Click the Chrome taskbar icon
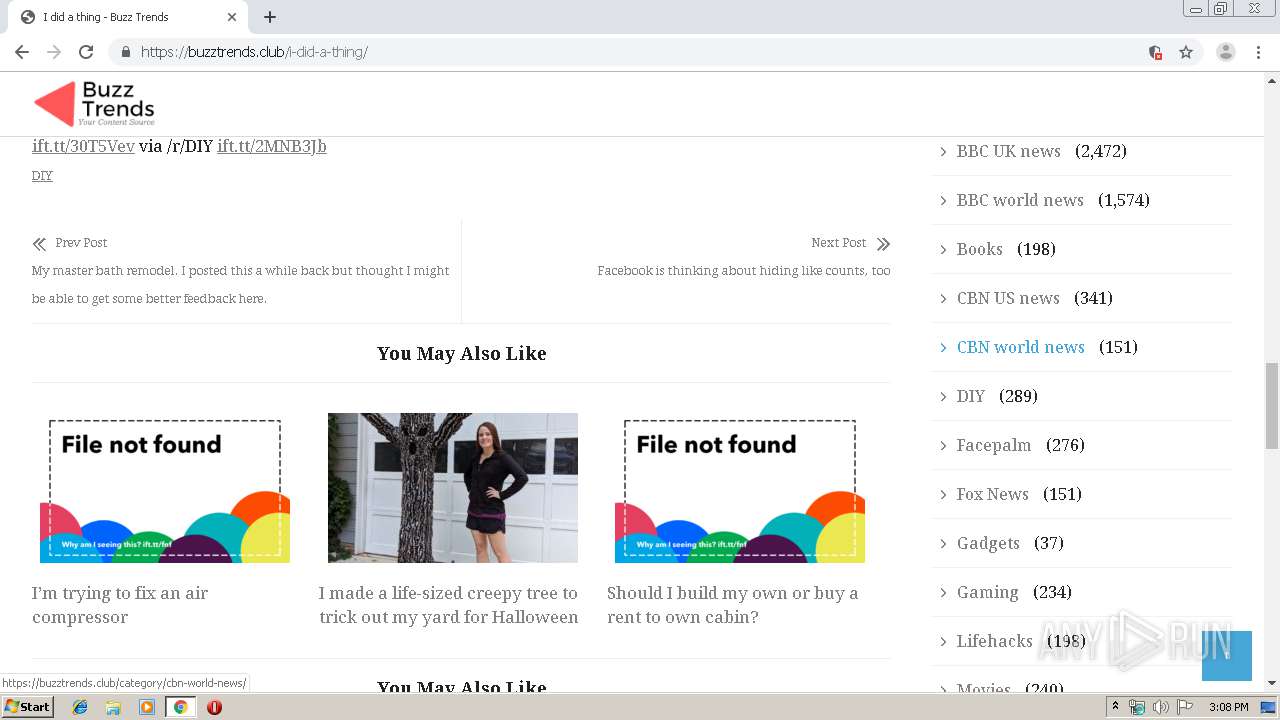The height and width of the screenshot is (720, 1280). [x=180, y=707]
